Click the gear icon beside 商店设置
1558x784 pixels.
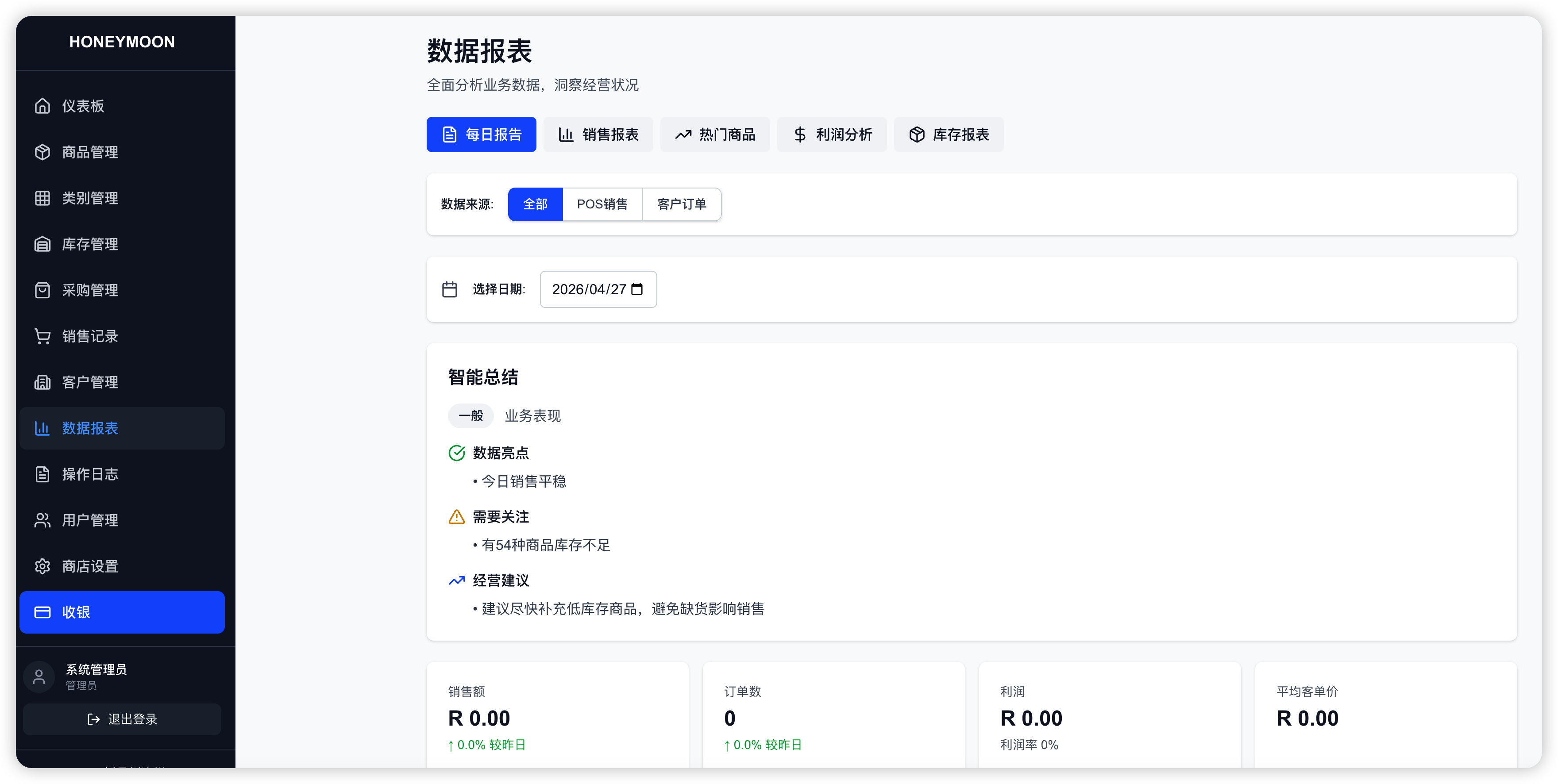click(x=42, y=566)
